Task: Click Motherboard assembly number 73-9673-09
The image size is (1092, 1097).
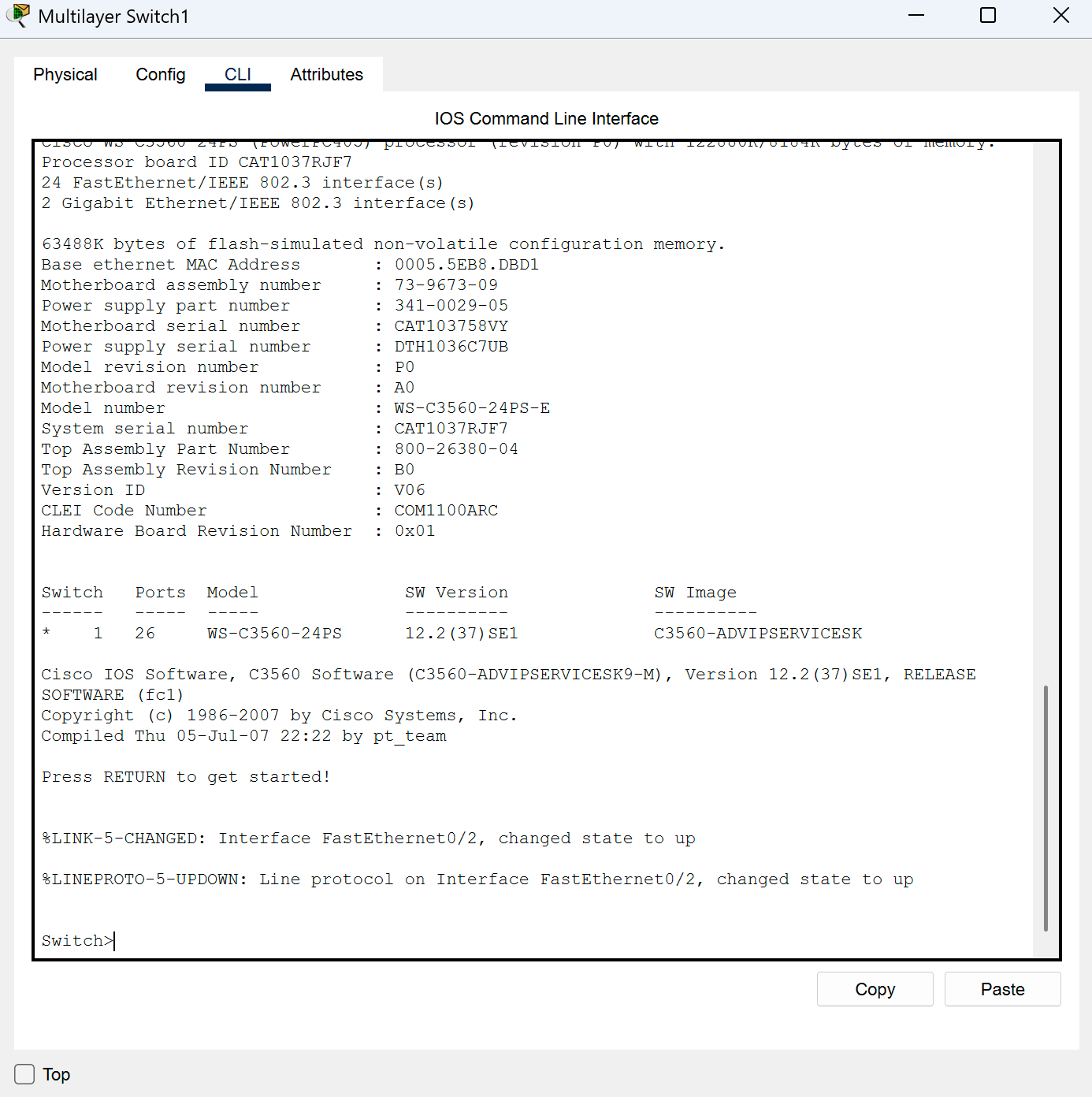Action: tap(446, 285)
